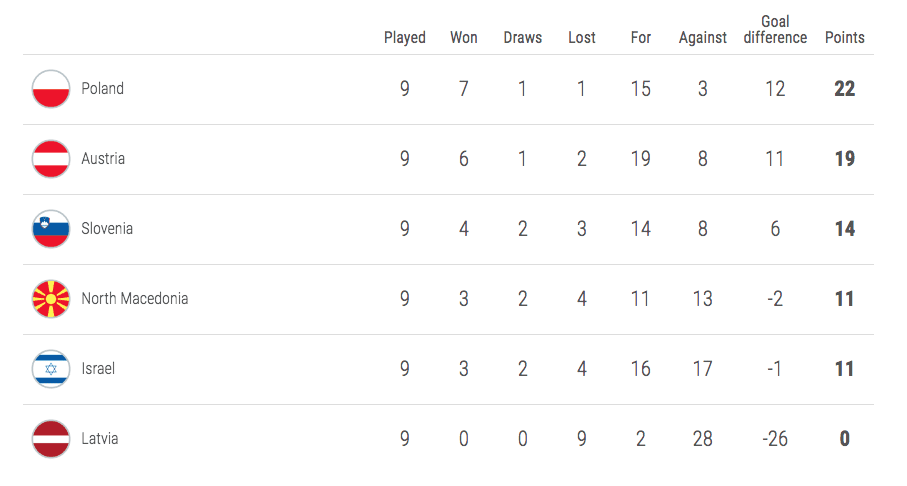Screen dimensions: 907x486
Task: Open the Austria team link
Action: 103,159
